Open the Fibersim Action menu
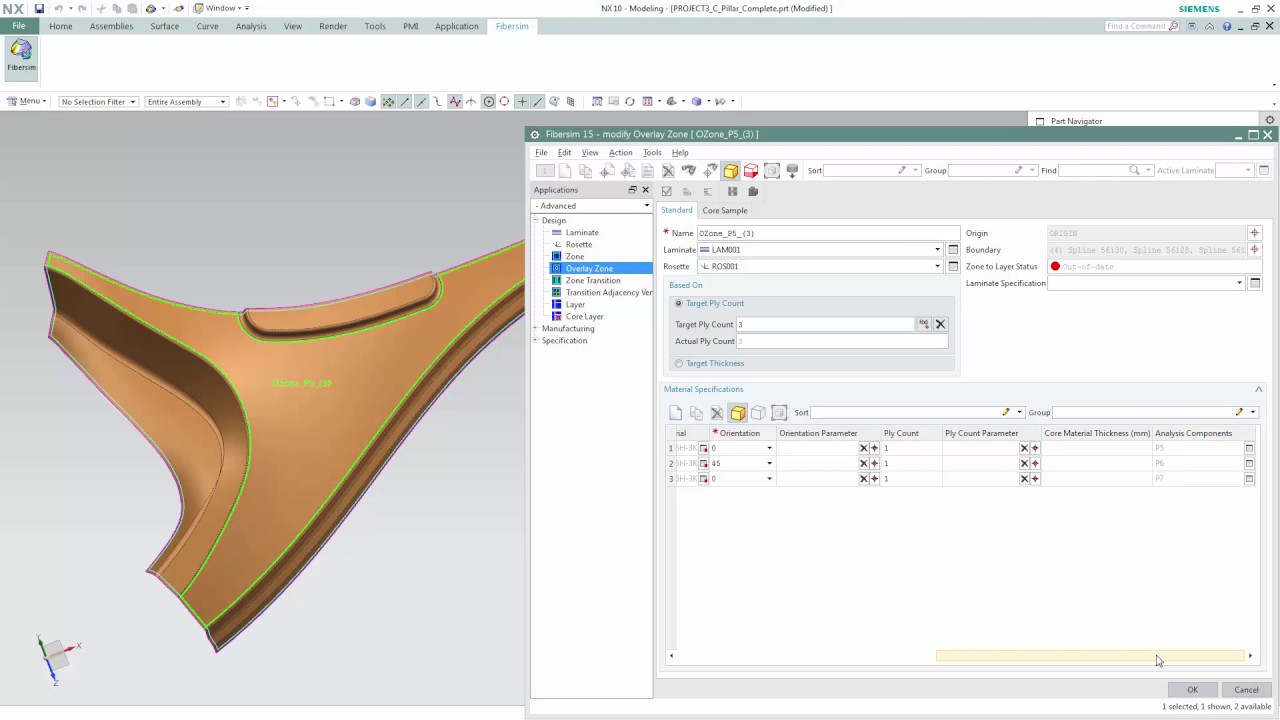Viewport: 1280px width, 720px height. pos(620,153)
